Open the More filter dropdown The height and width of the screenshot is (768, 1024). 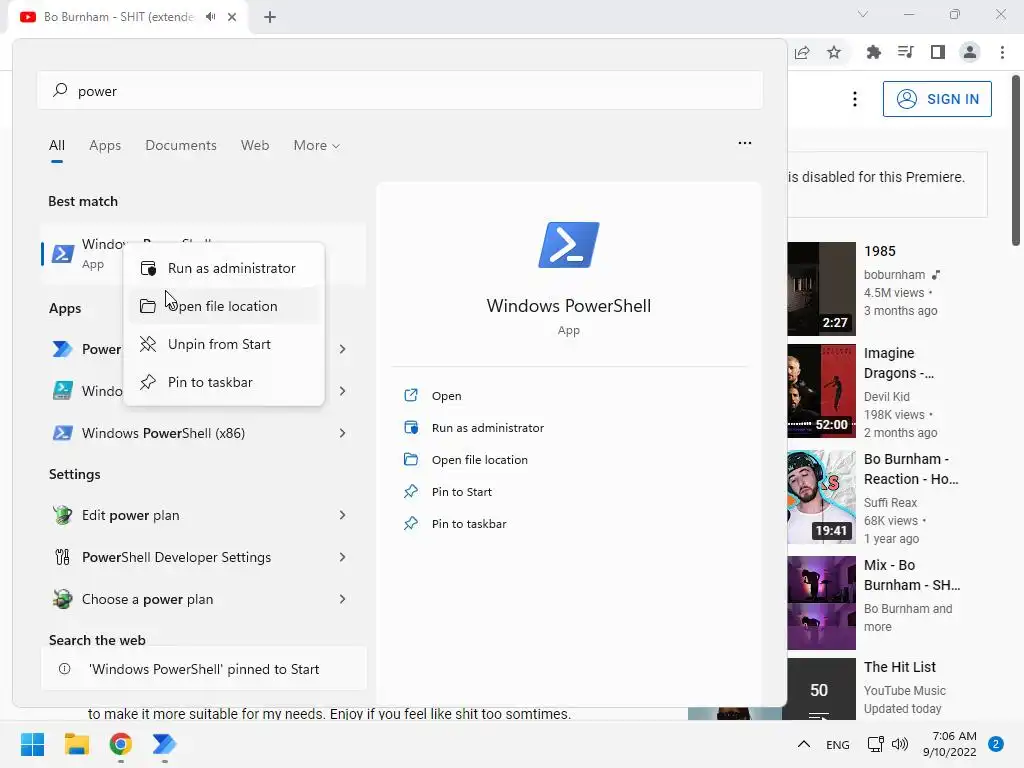click(x=316, y=145)
